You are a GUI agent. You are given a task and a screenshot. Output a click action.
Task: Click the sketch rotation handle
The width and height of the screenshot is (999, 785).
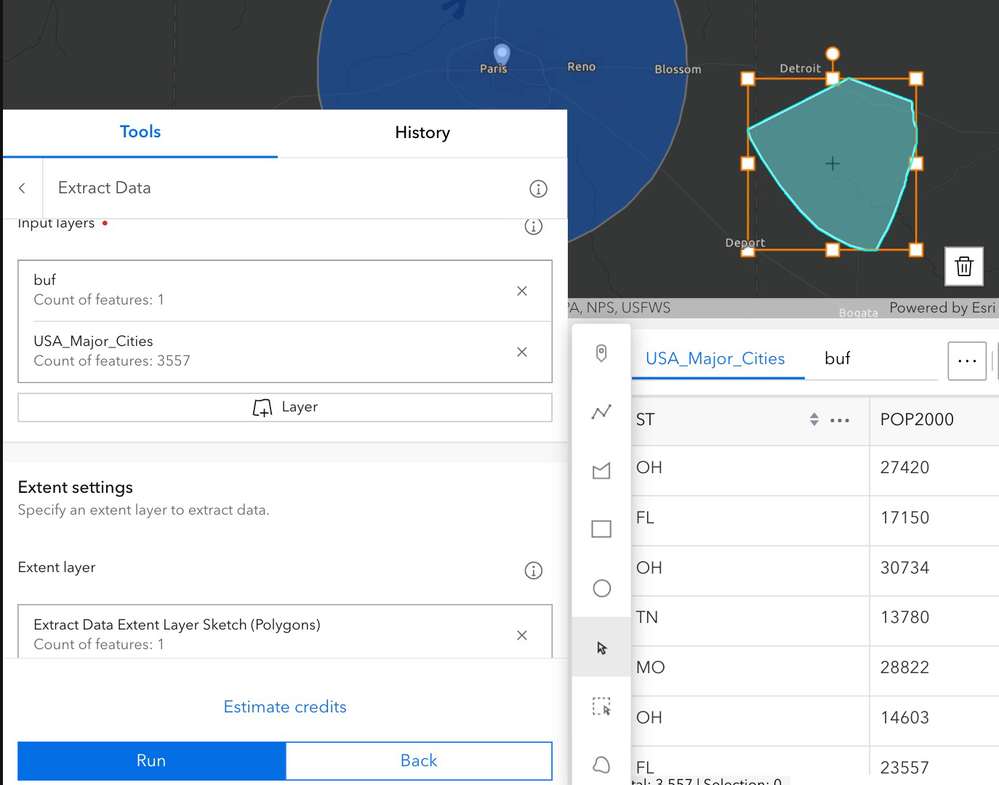832,54
